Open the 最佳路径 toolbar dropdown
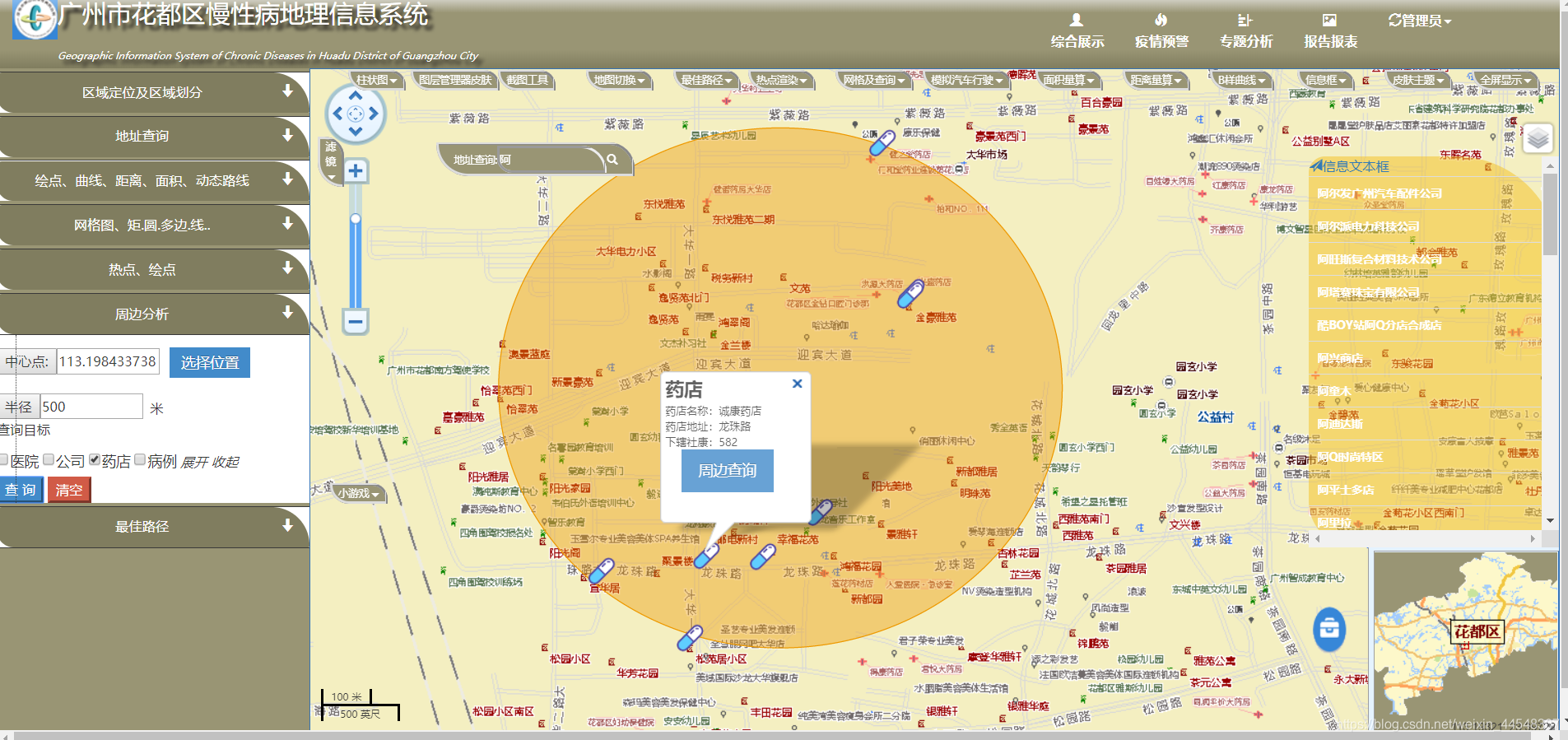 (707, 80)
